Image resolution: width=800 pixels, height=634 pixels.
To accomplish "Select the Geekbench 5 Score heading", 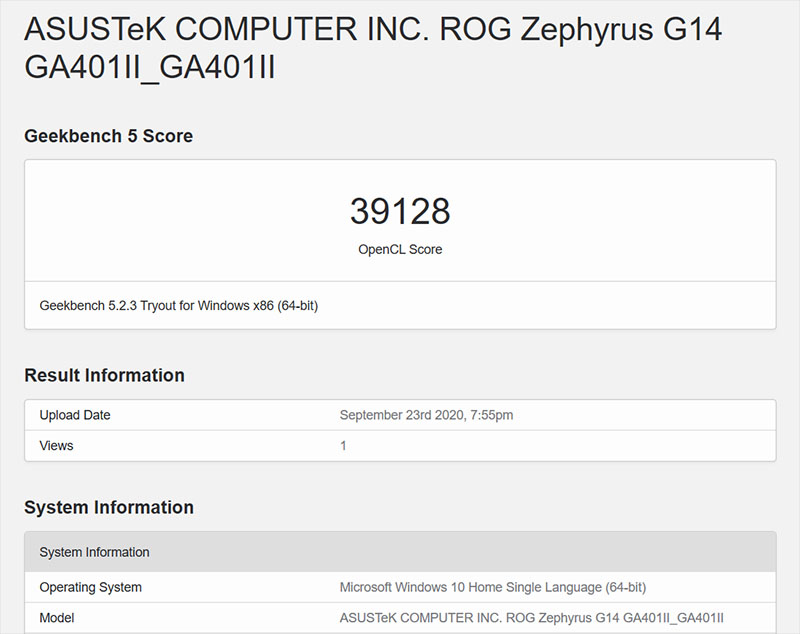I will point(108,136).
